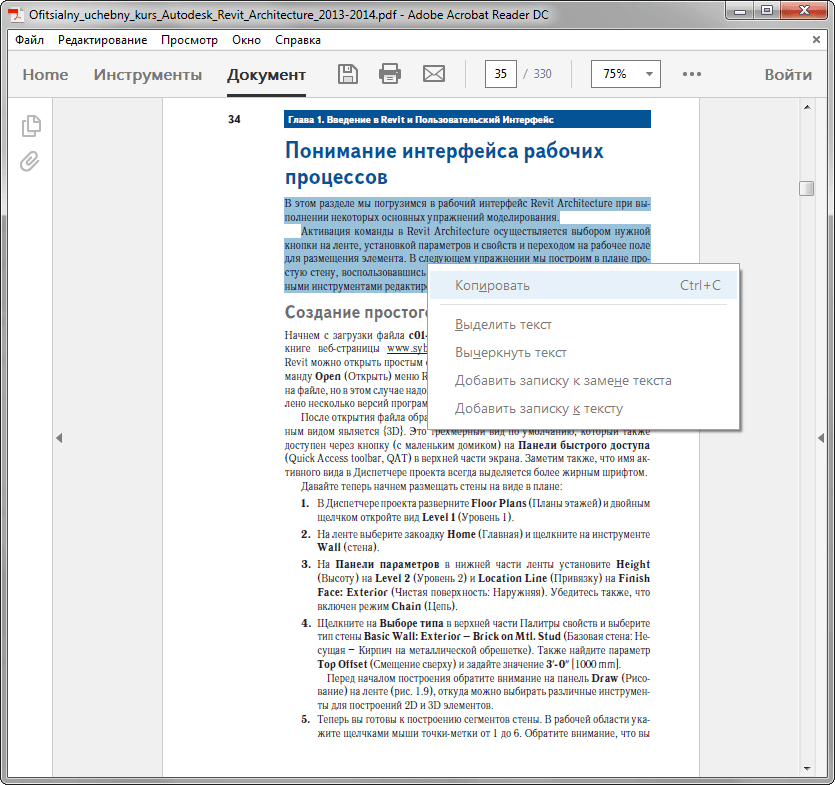Select the Документ tab
The height and width of the screenshot is (785, 835).
click(x=266, y=75)
